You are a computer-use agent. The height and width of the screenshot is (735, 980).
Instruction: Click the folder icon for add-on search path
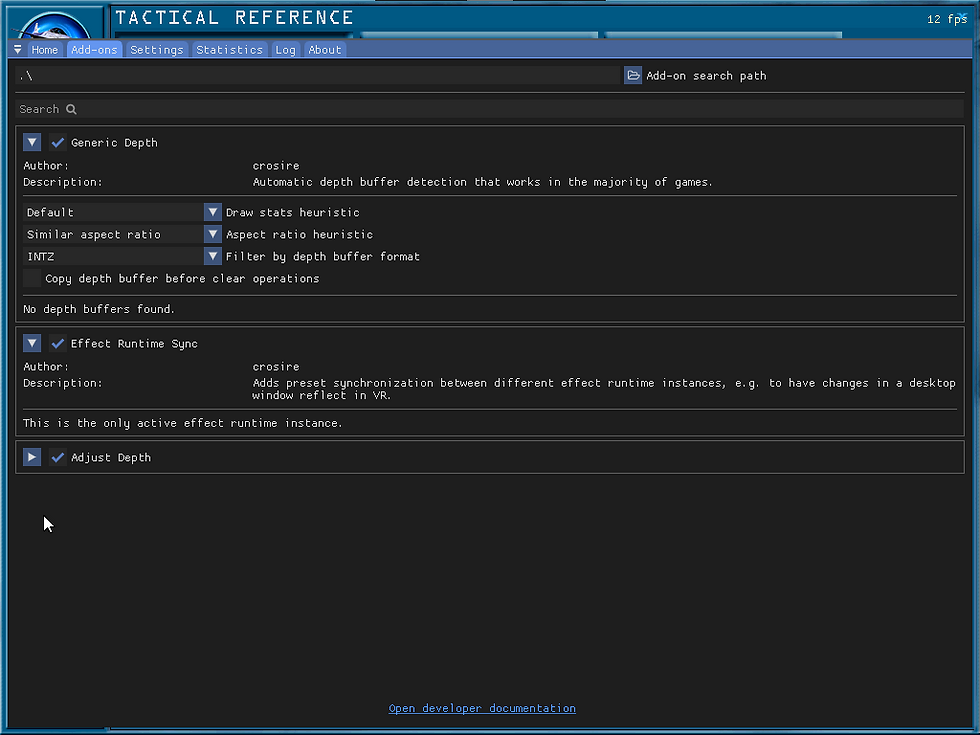pyautogui.click(x=633, y=75)
